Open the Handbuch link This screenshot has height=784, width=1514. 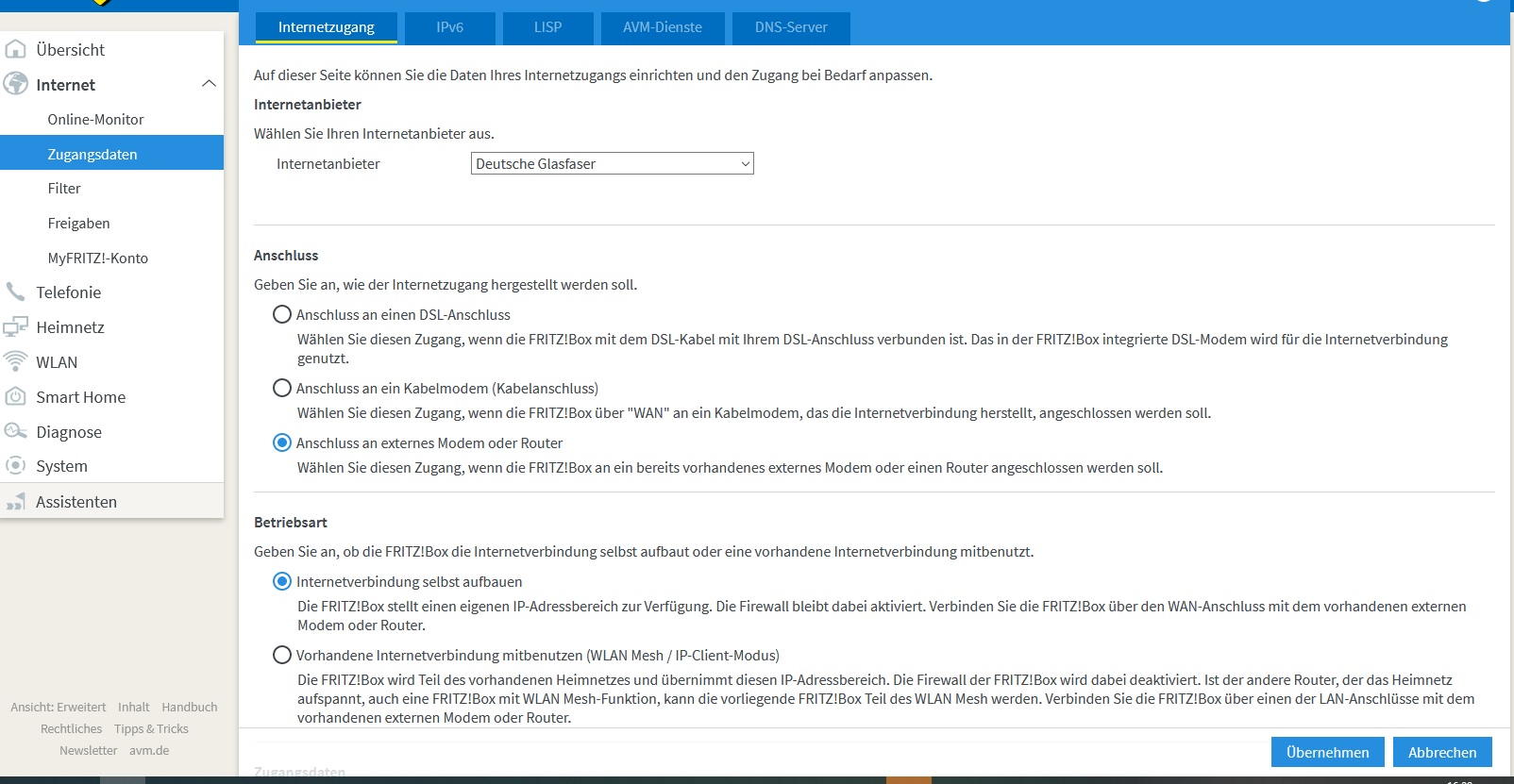click(190, 707)
